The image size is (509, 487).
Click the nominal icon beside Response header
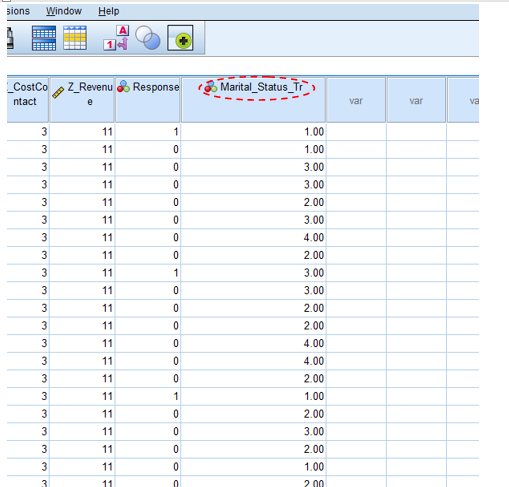tap(123, 87)
